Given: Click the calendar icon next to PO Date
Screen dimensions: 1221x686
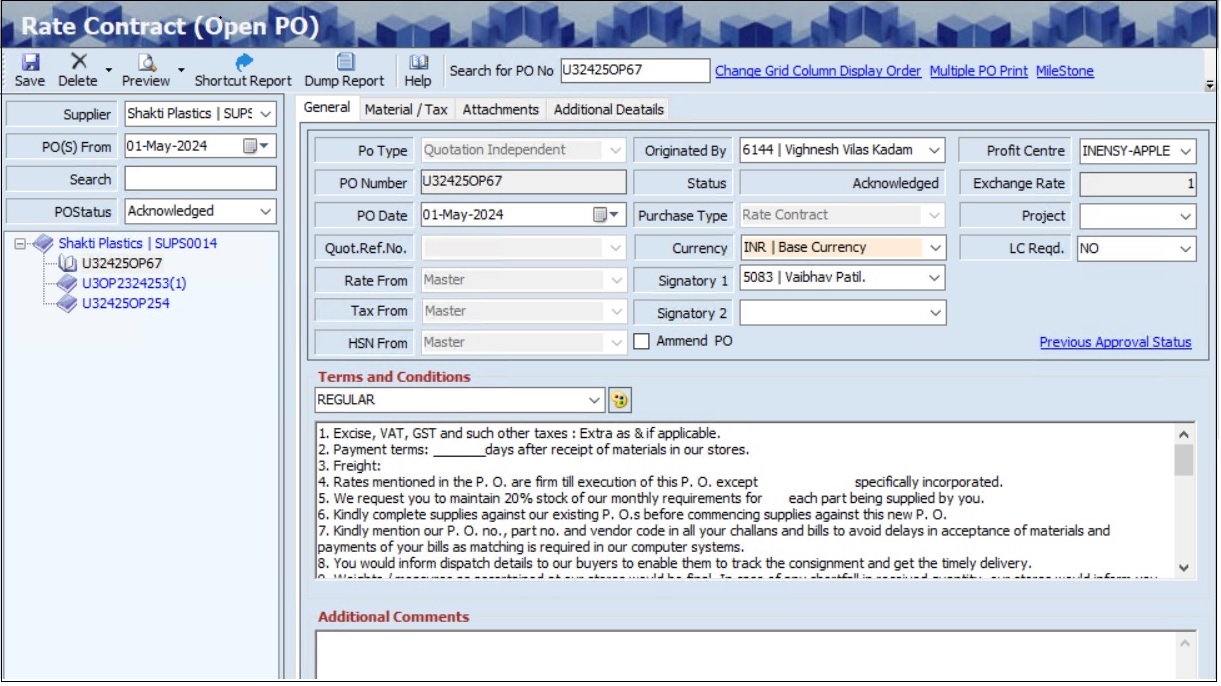Looking at the screenshot, I should 600,215.
